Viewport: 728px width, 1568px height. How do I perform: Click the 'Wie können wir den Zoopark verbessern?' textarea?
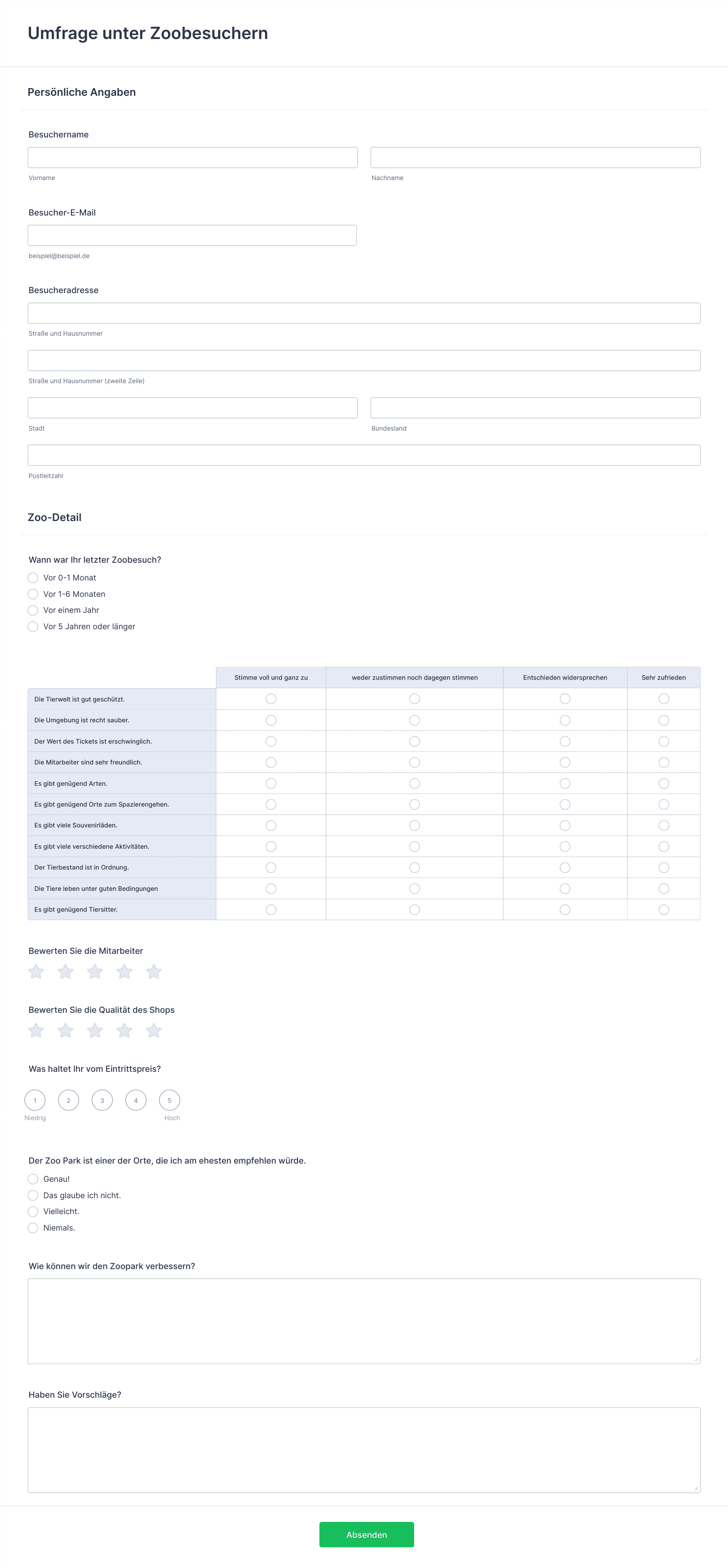(x=364, y=1321)
